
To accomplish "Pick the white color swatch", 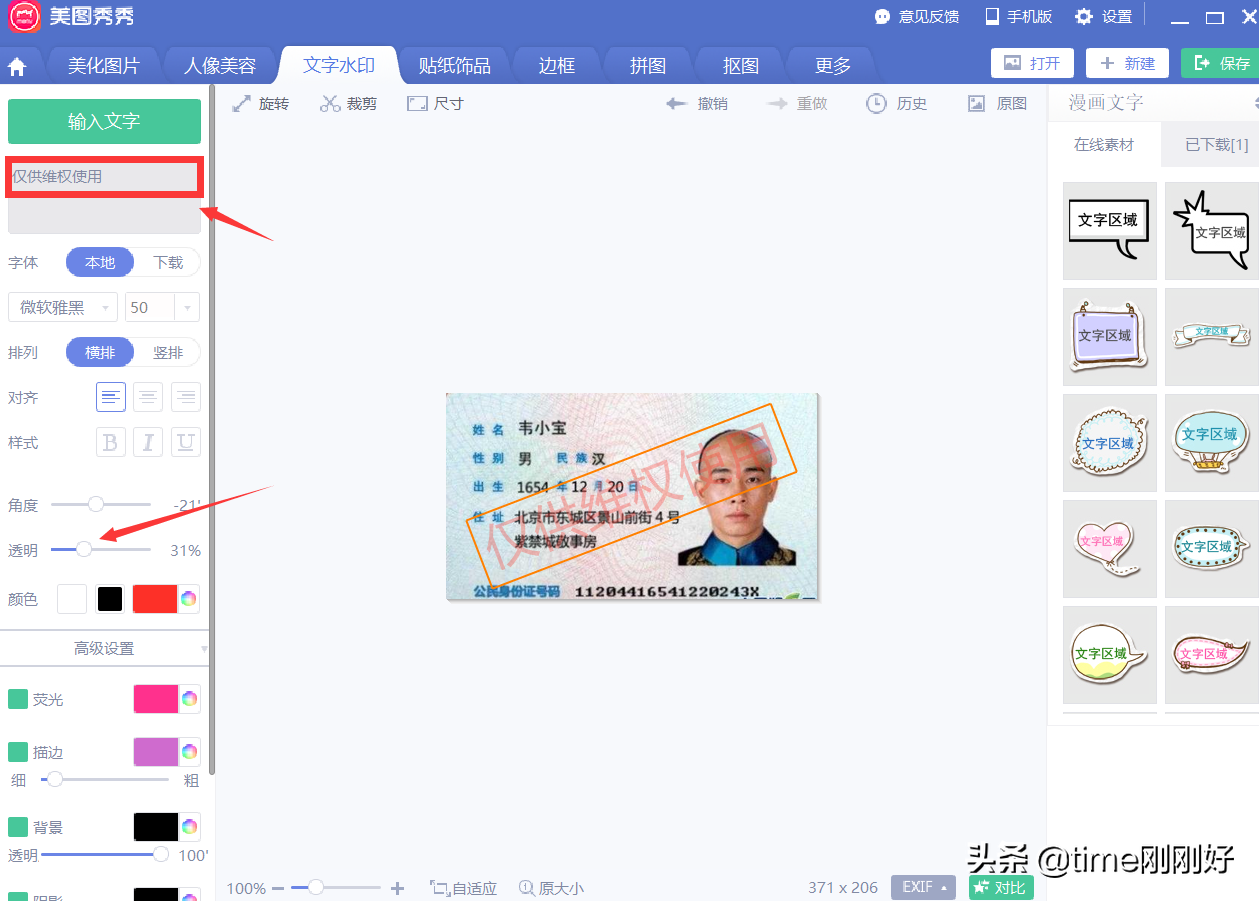I will point(72,599).
